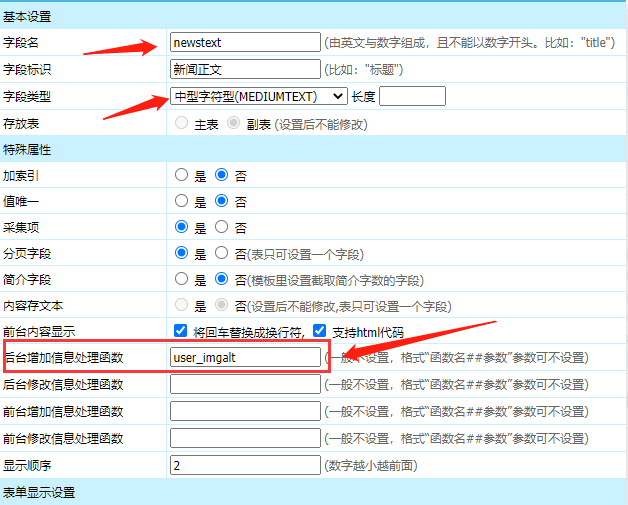Click the 设置后不能修改,表只可设置一个字段 note

tap(349, 306)
